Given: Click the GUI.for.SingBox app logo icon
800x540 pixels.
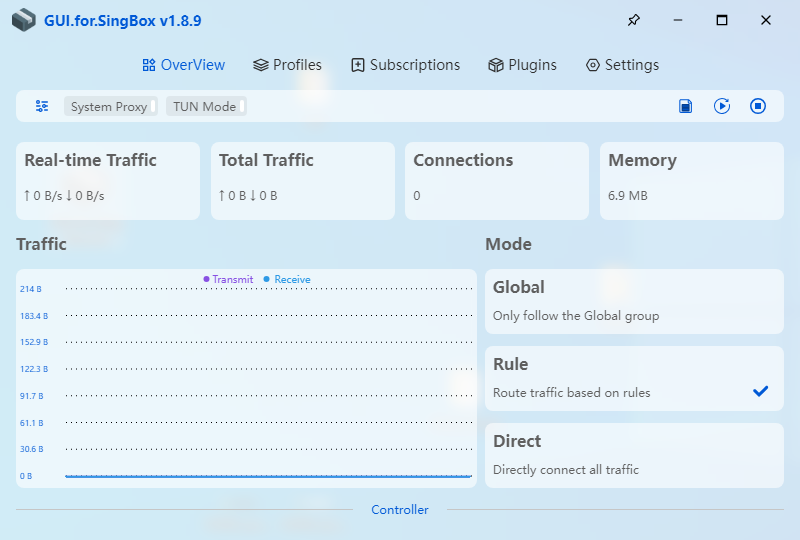Looking at the screenshot, I should [23, 20].
